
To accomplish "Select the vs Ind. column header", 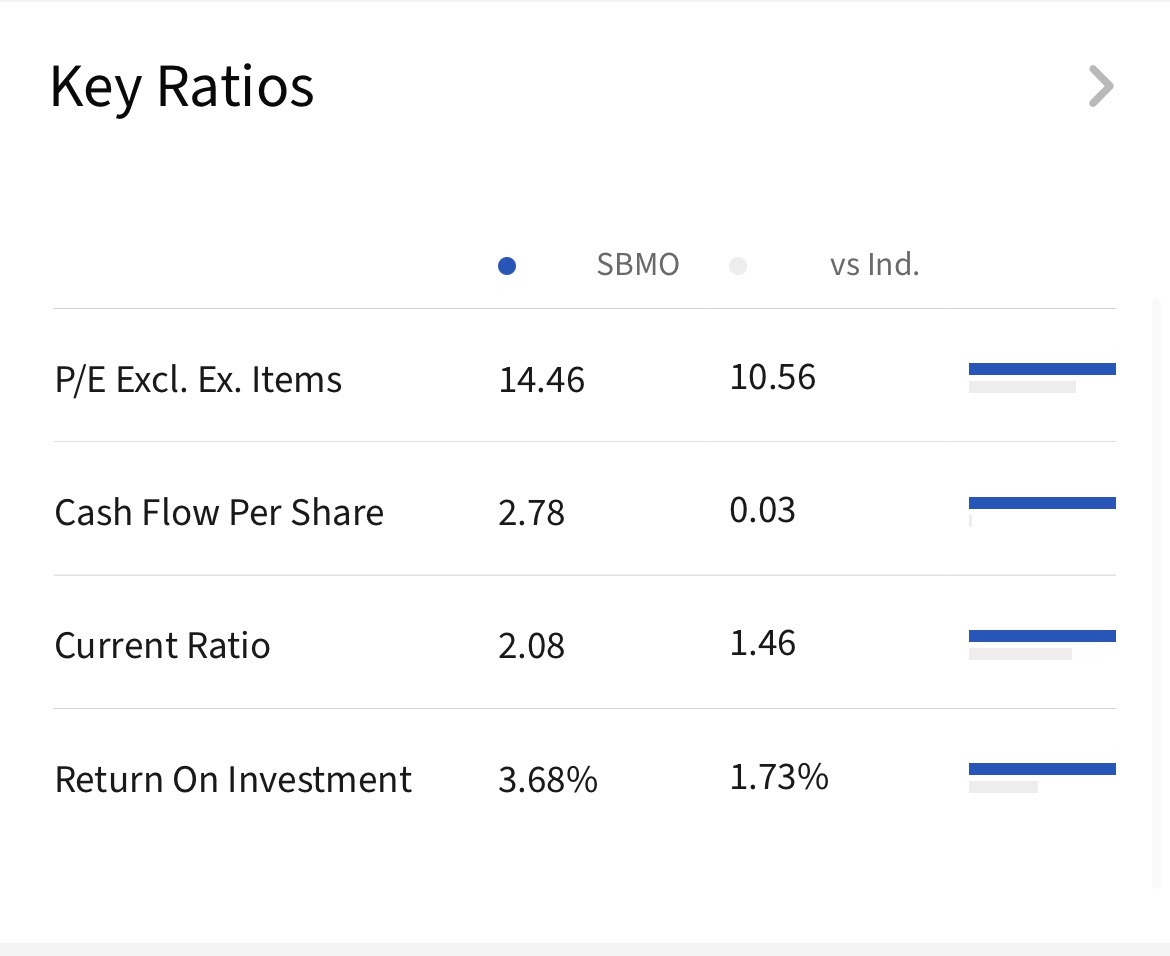I will [x=874, y=265].
